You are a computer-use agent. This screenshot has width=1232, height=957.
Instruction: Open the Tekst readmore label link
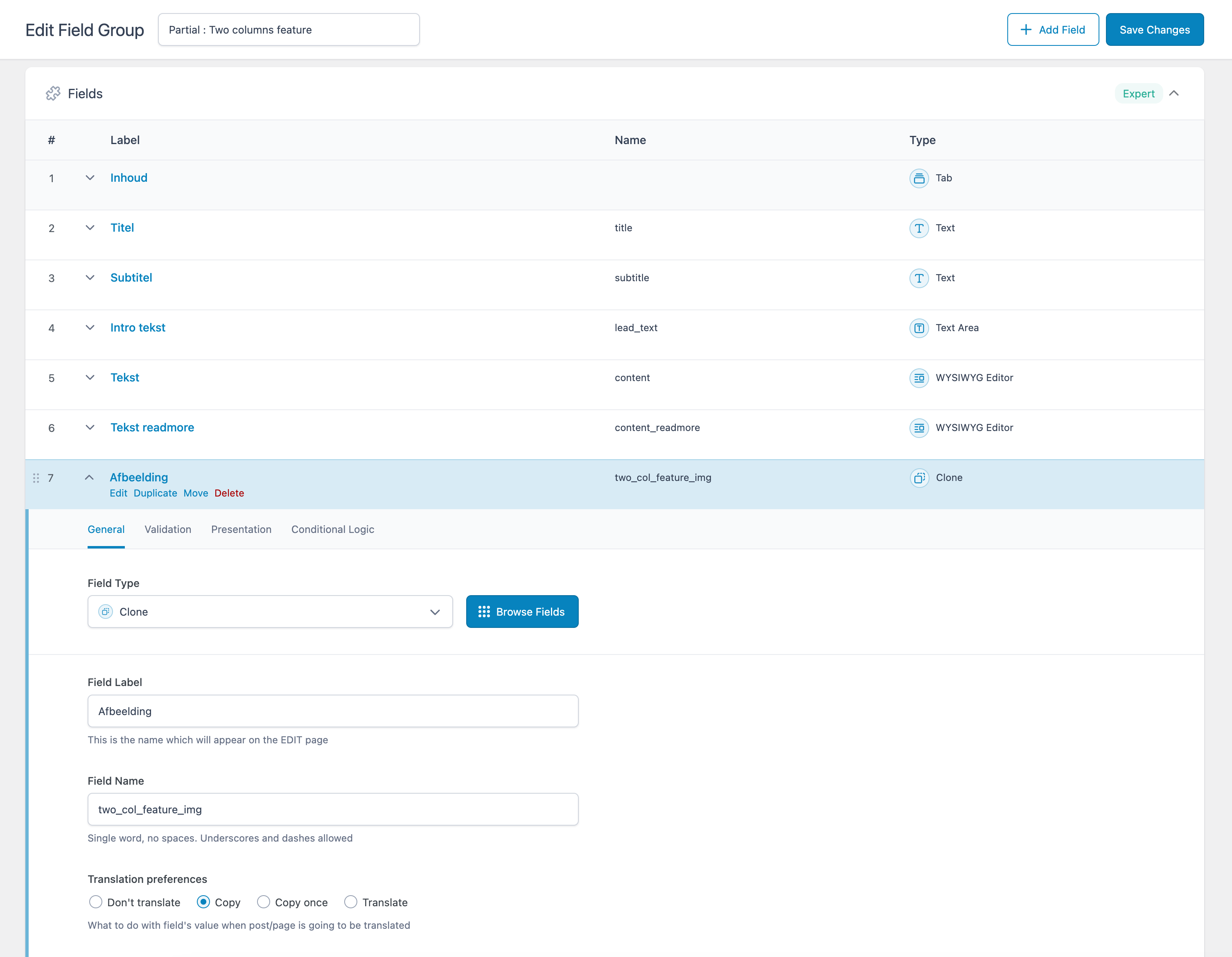pyautogui.click(x=152, y=427)
